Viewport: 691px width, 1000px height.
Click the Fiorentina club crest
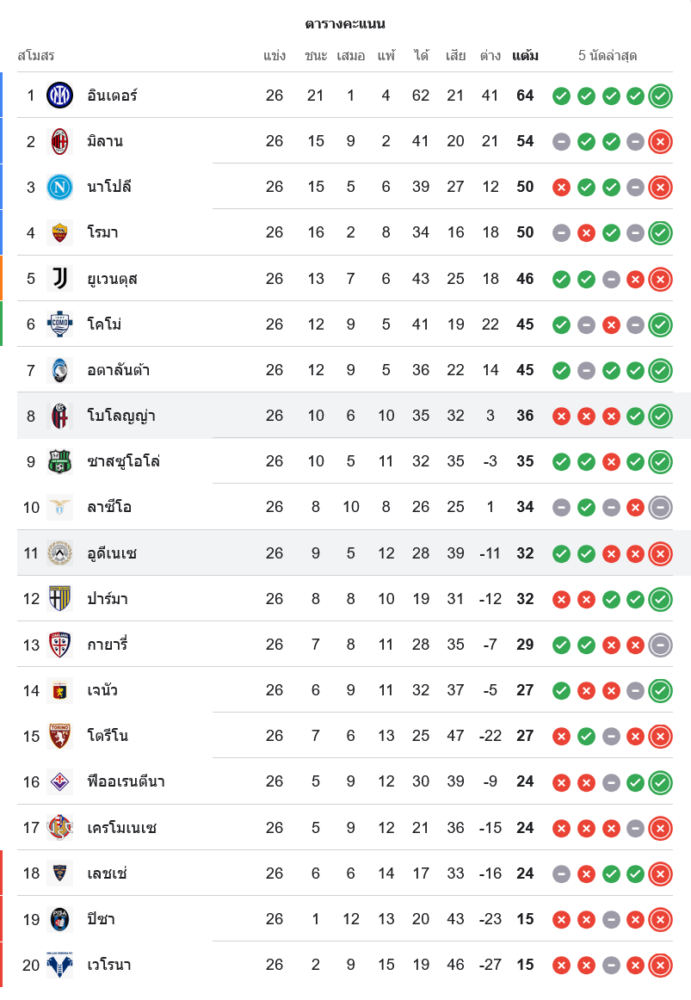pos(61,781)
